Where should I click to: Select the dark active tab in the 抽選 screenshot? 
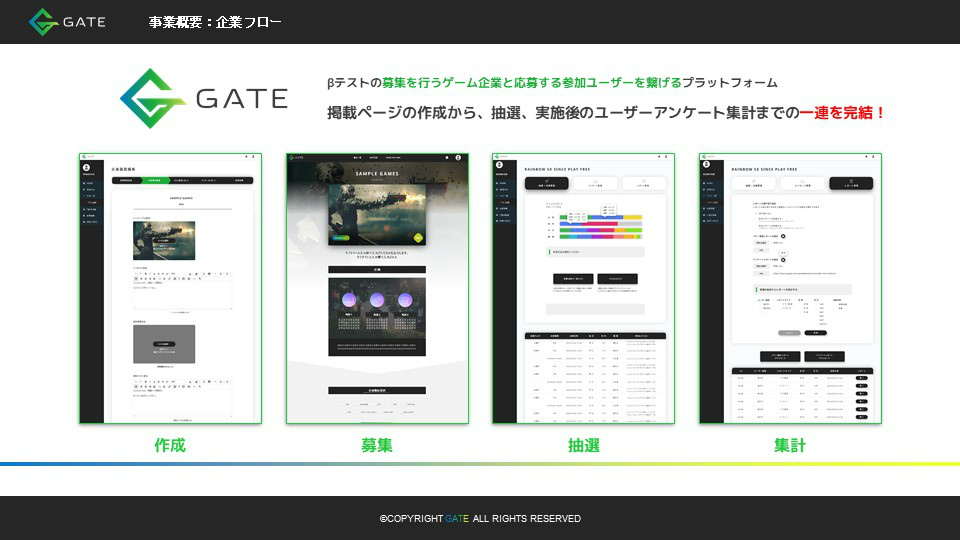[x=547, y=183]
